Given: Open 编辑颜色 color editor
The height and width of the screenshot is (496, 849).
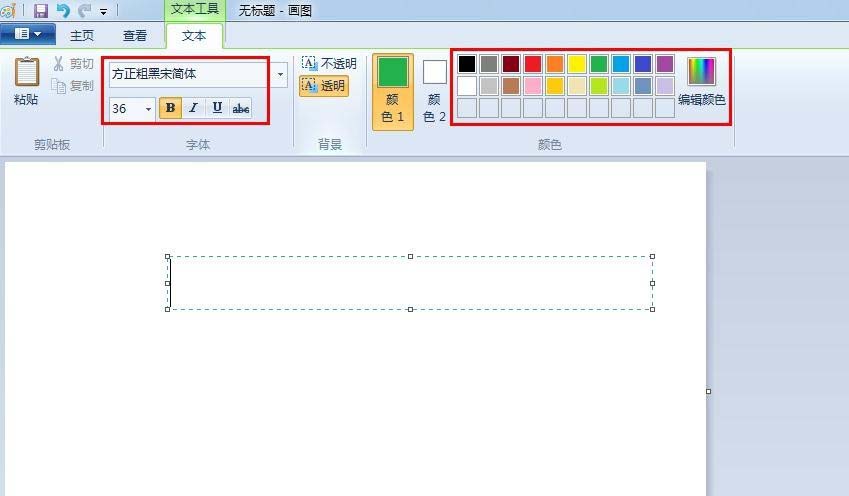Looking at the screenshot, I should (702, 81).
